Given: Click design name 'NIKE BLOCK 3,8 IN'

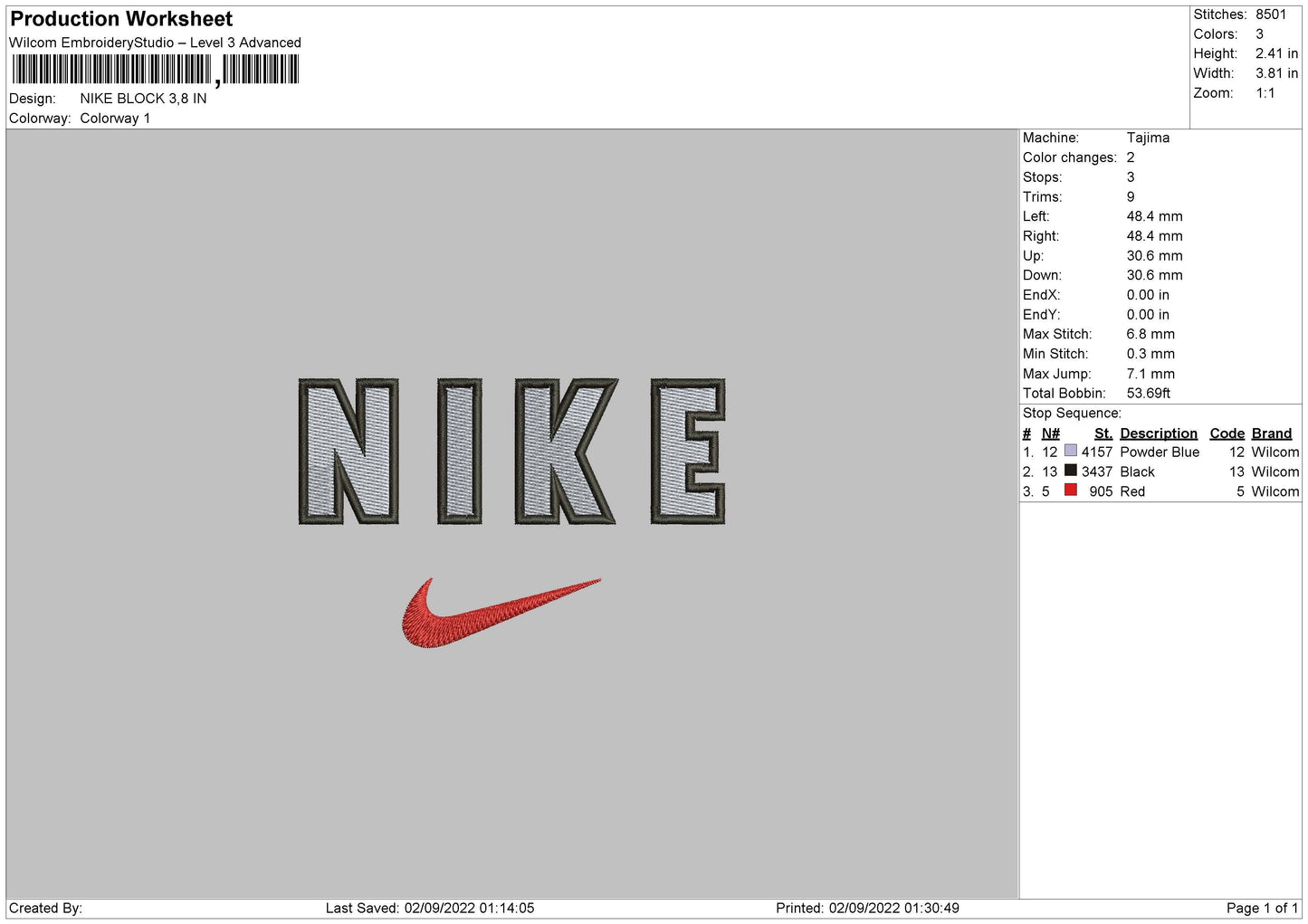Looking at the screenshot, I should click(143, 99).
